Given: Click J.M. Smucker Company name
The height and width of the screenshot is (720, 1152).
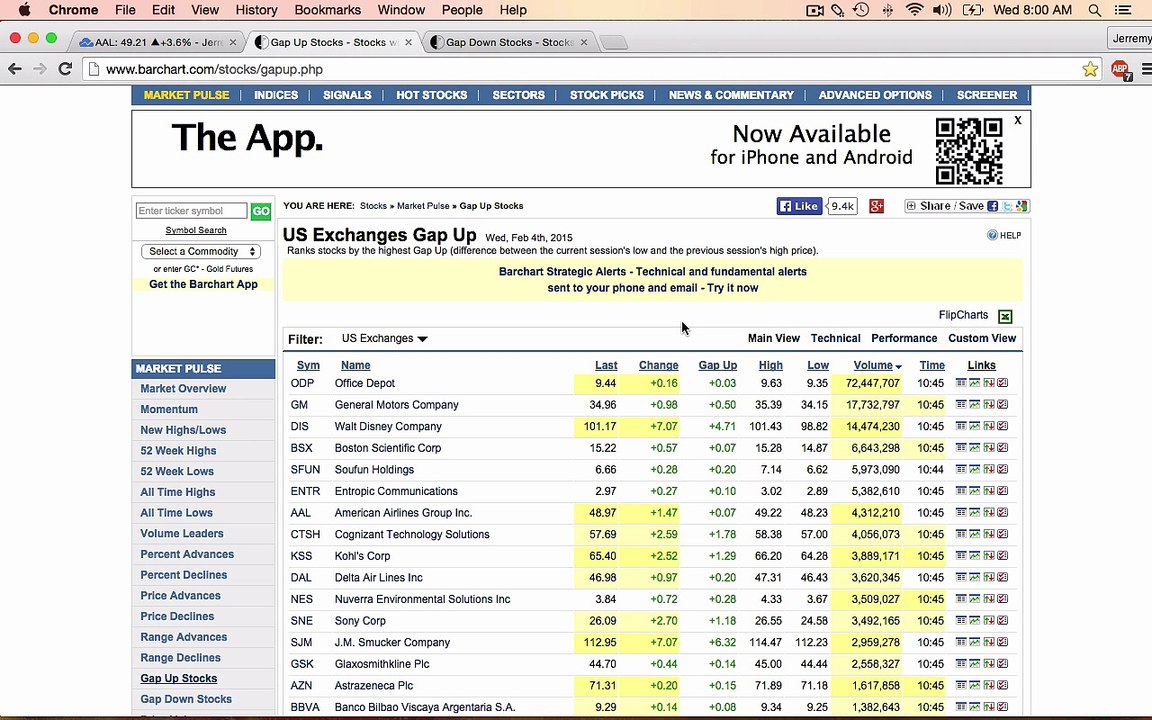Looking at the screenshot, I should tap(392, 642).
